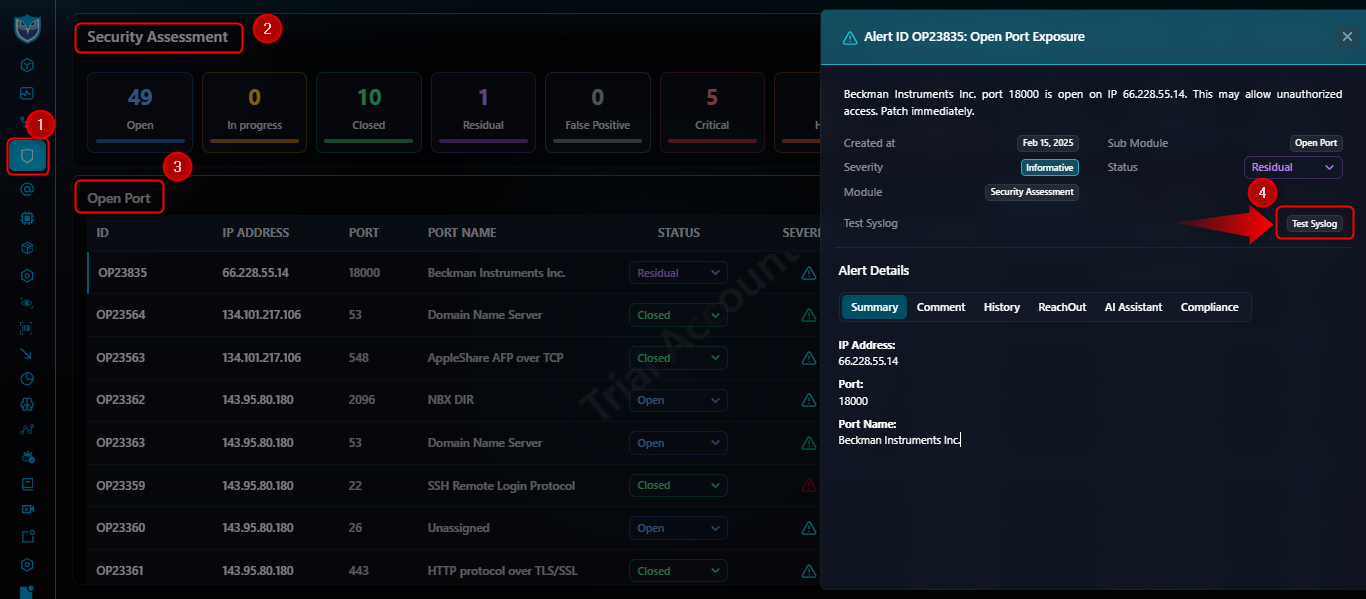Click the PORT NAME column header

(x=462, y=233)
